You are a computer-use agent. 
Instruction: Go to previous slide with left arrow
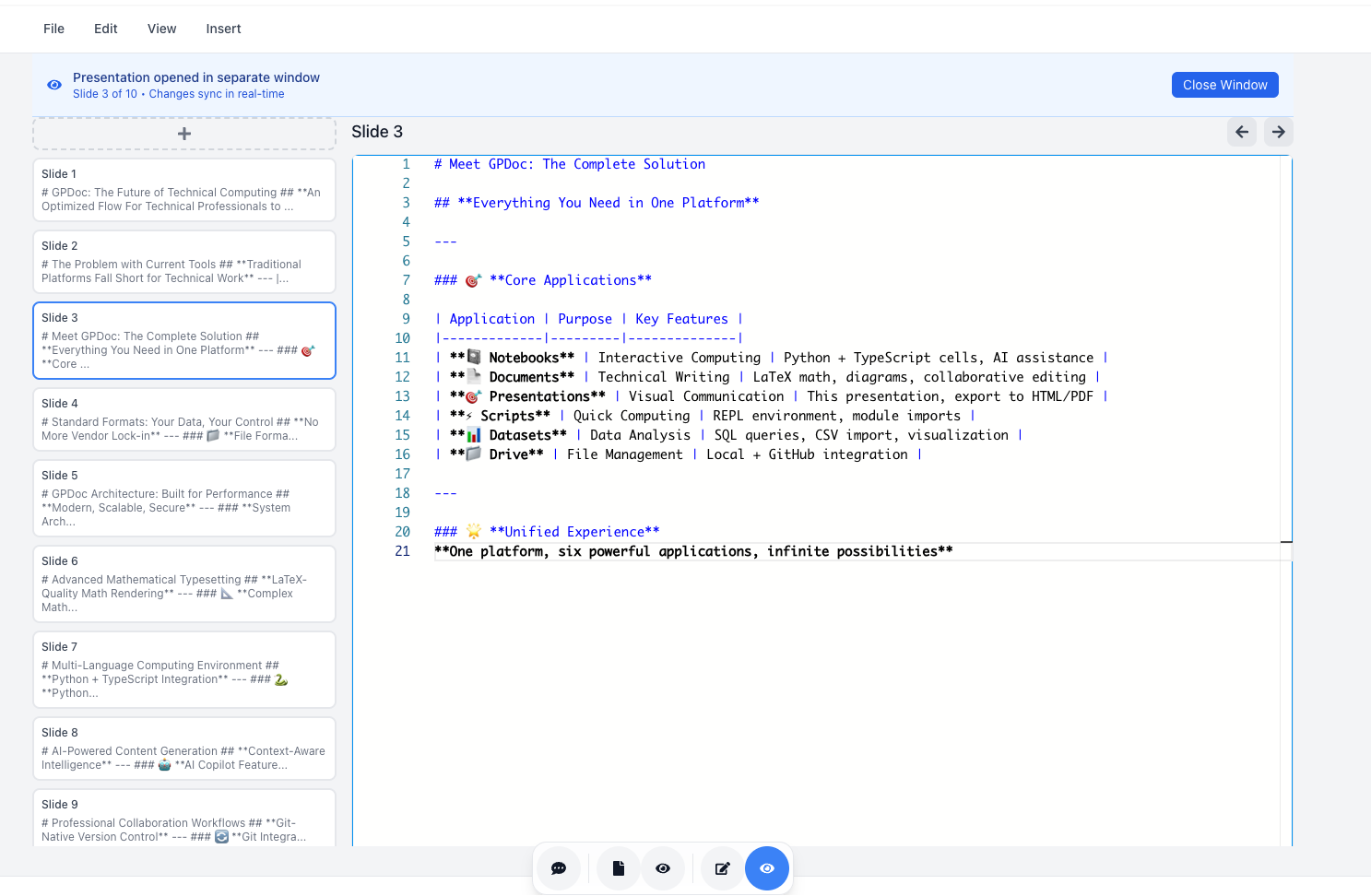coord(1242,132)
